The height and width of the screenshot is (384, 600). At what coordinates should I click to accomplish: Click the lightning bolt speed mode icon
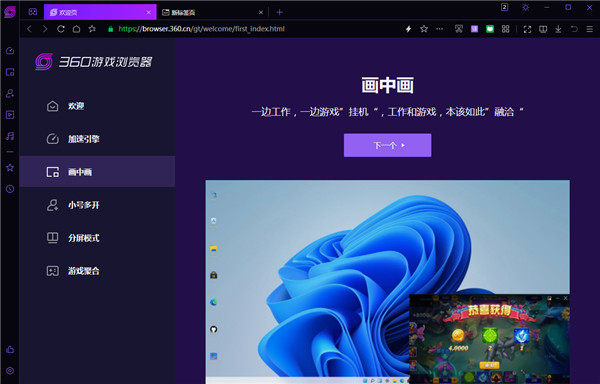(408, 29)
